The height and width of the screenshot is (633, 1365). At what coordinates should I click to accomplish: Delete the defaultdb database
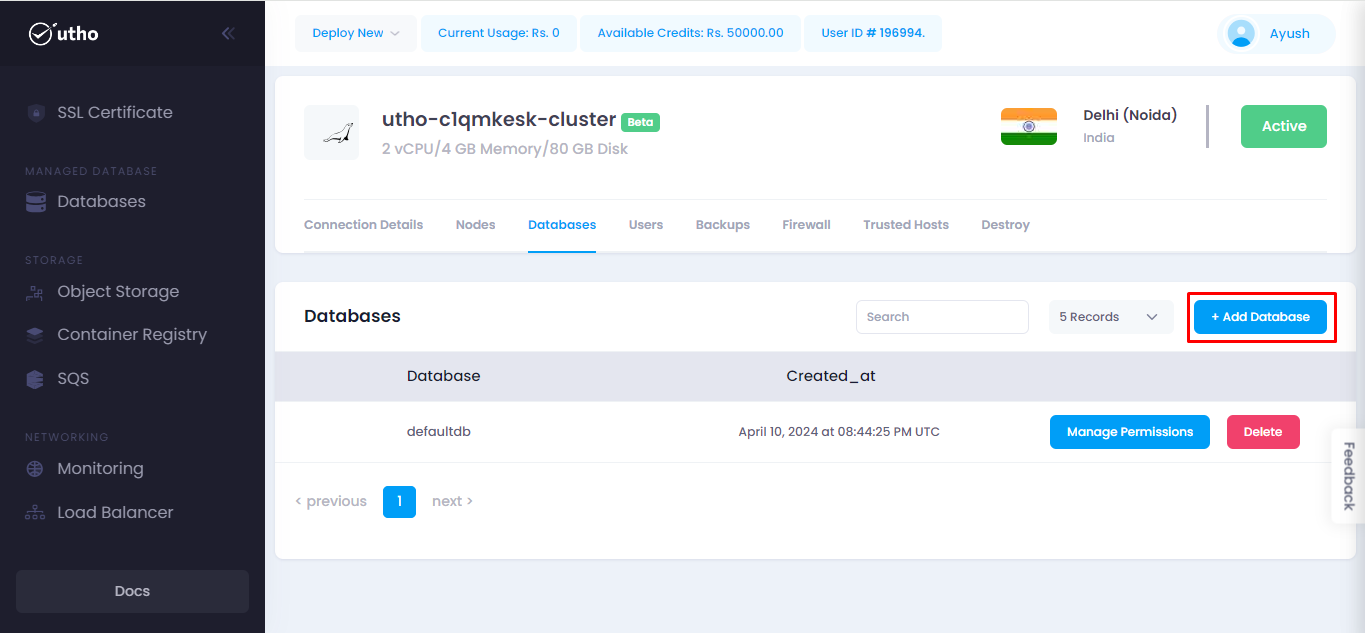pyautogui.click(x=1263, y=432)
